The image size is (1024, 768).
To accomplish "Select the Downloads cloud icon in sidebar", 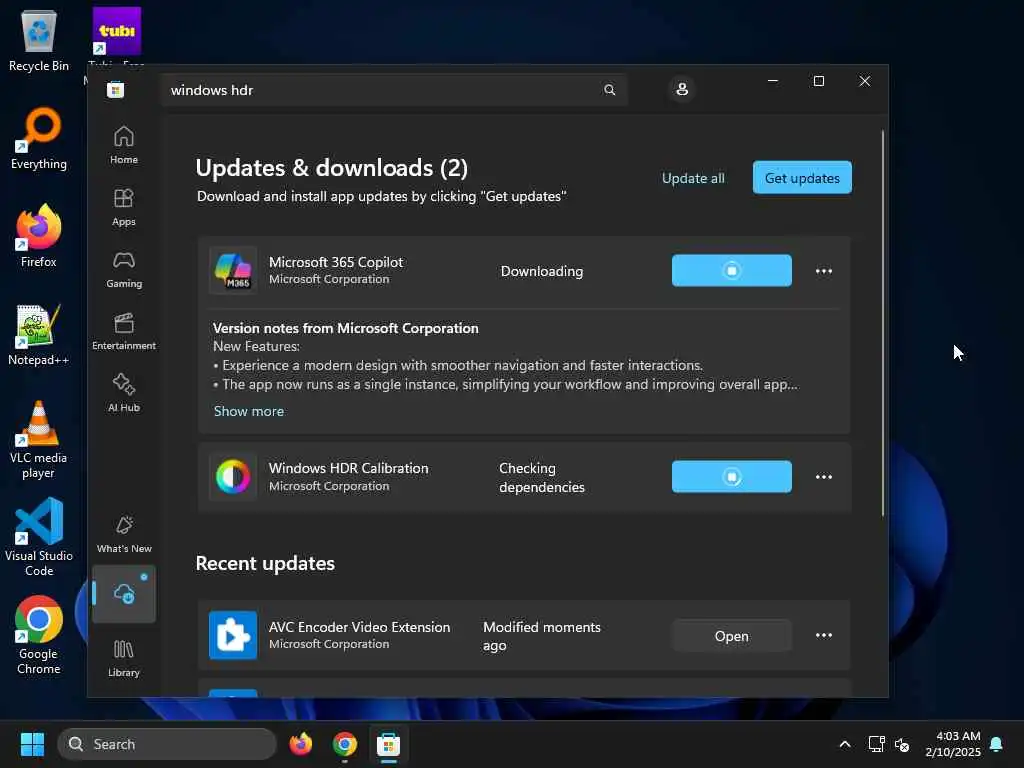I will coord(123,594).
